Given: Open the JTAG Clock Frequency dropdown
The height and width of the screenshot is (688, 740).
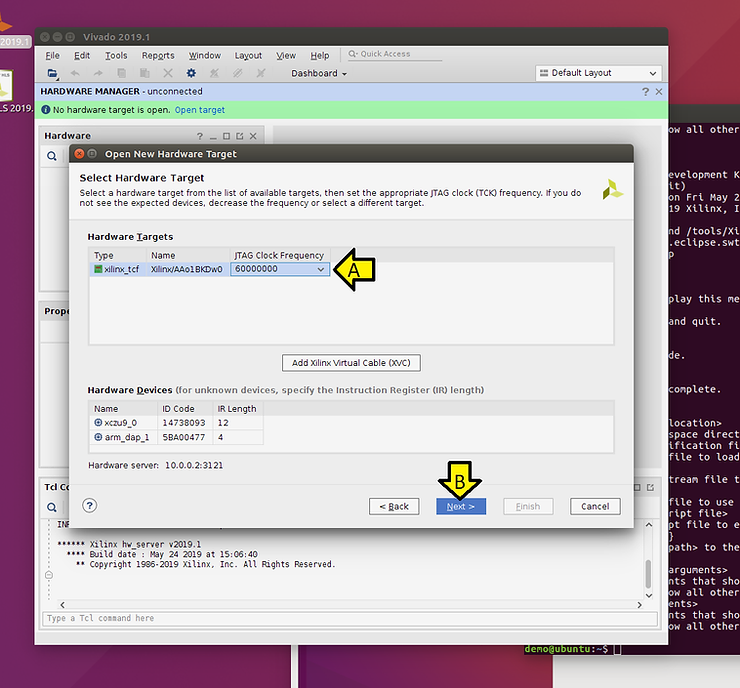Looking at the screenshot, I should 320,269.
